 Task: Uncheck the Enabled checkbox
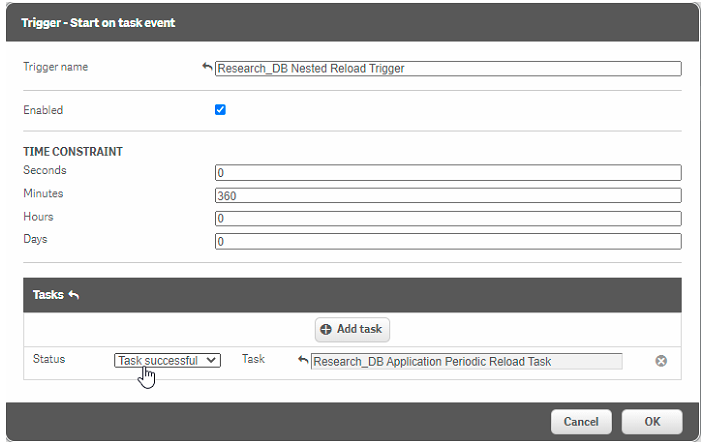click(220, 110)
